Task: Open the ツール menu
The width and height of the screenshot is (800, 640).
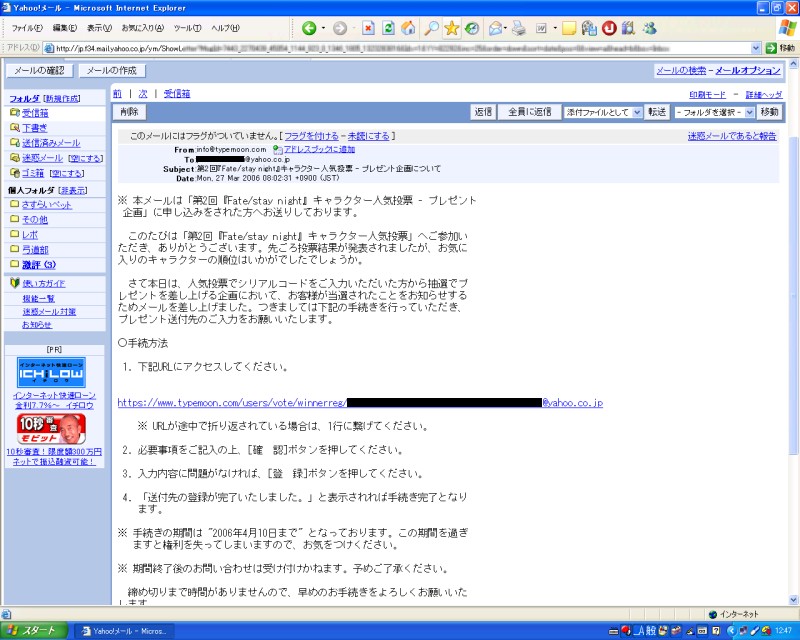Action: pyautogui.click(x=187, y=28)
